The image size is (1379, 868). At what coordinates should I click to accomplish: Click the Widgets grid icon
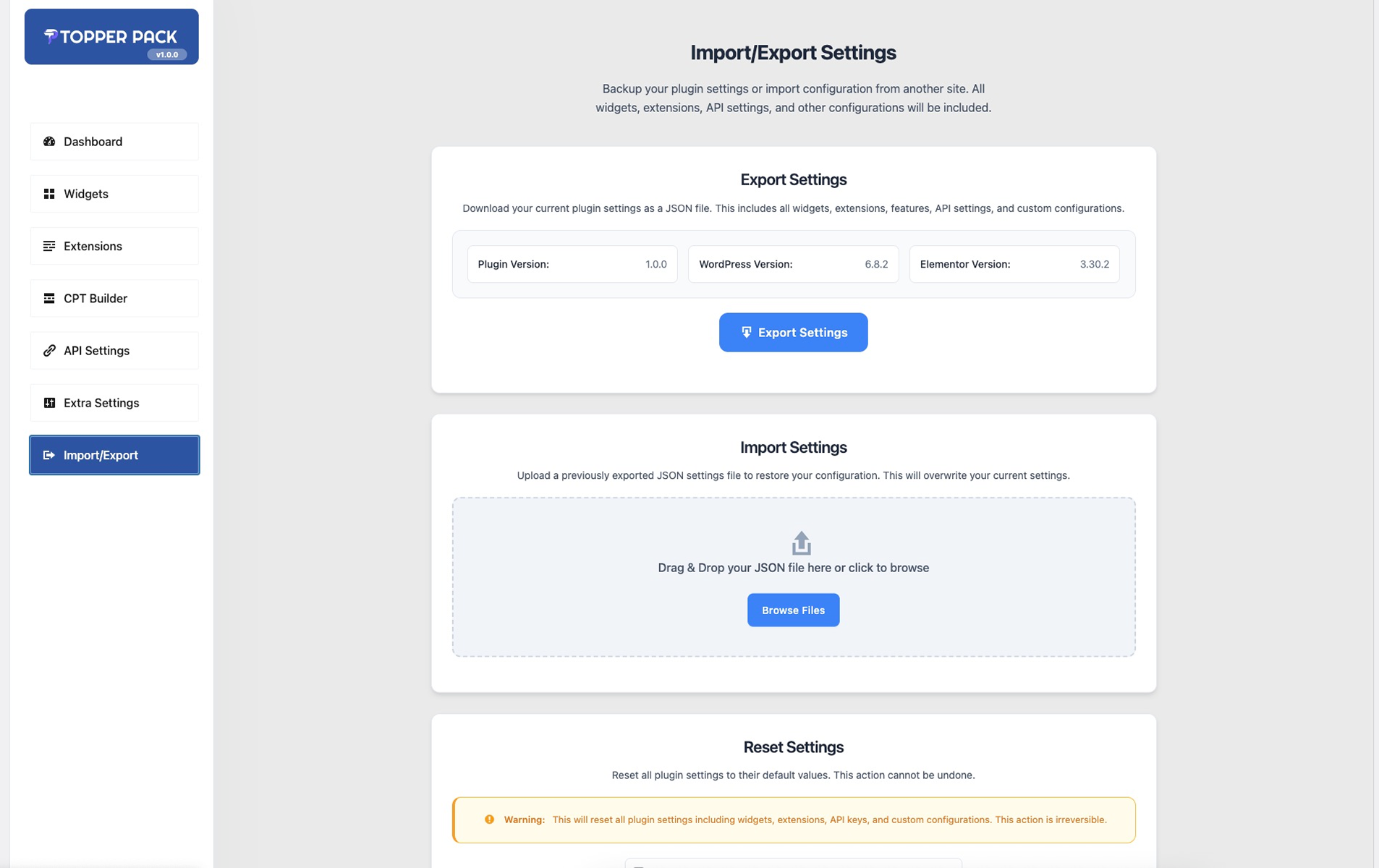point(49,194)
